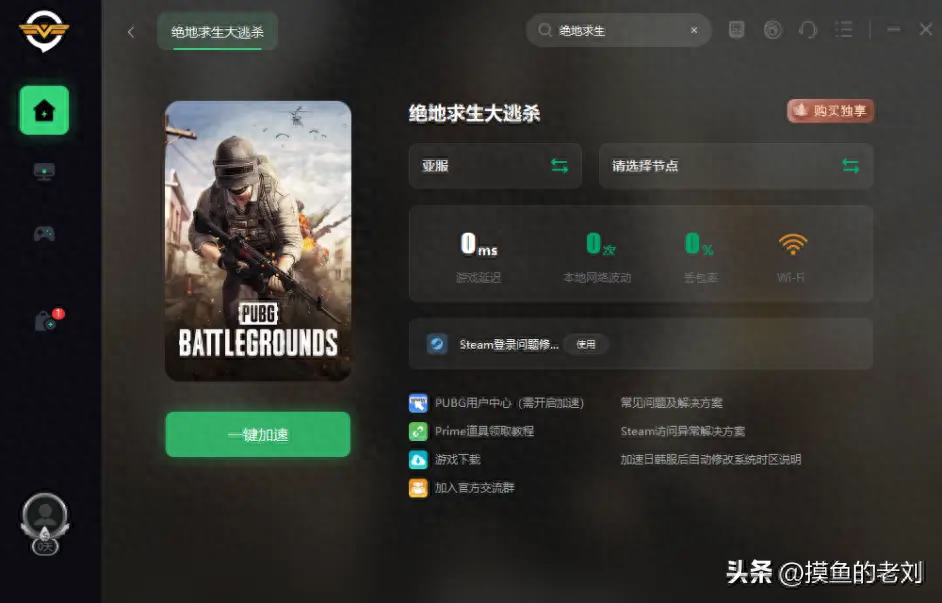This screenshot has height=603, width=942.
Task: Click the green Prime道具 link icon
Action: click(418, 431)
